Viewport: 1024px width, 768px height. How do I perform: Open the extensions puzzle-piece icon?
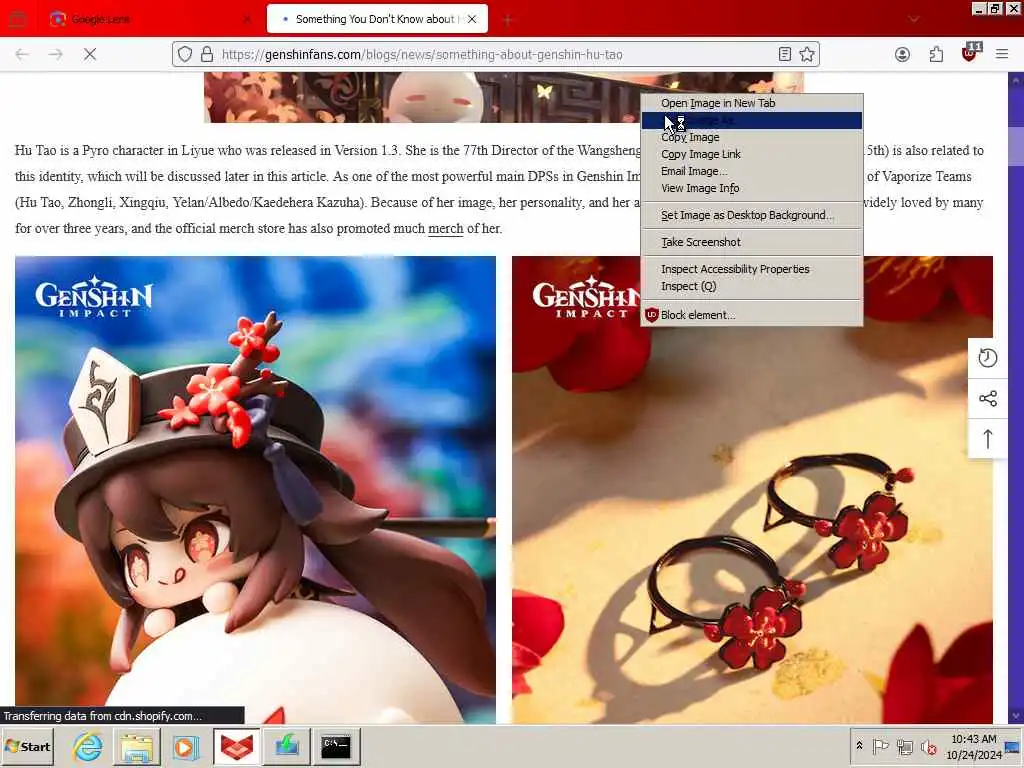point(936,55)
